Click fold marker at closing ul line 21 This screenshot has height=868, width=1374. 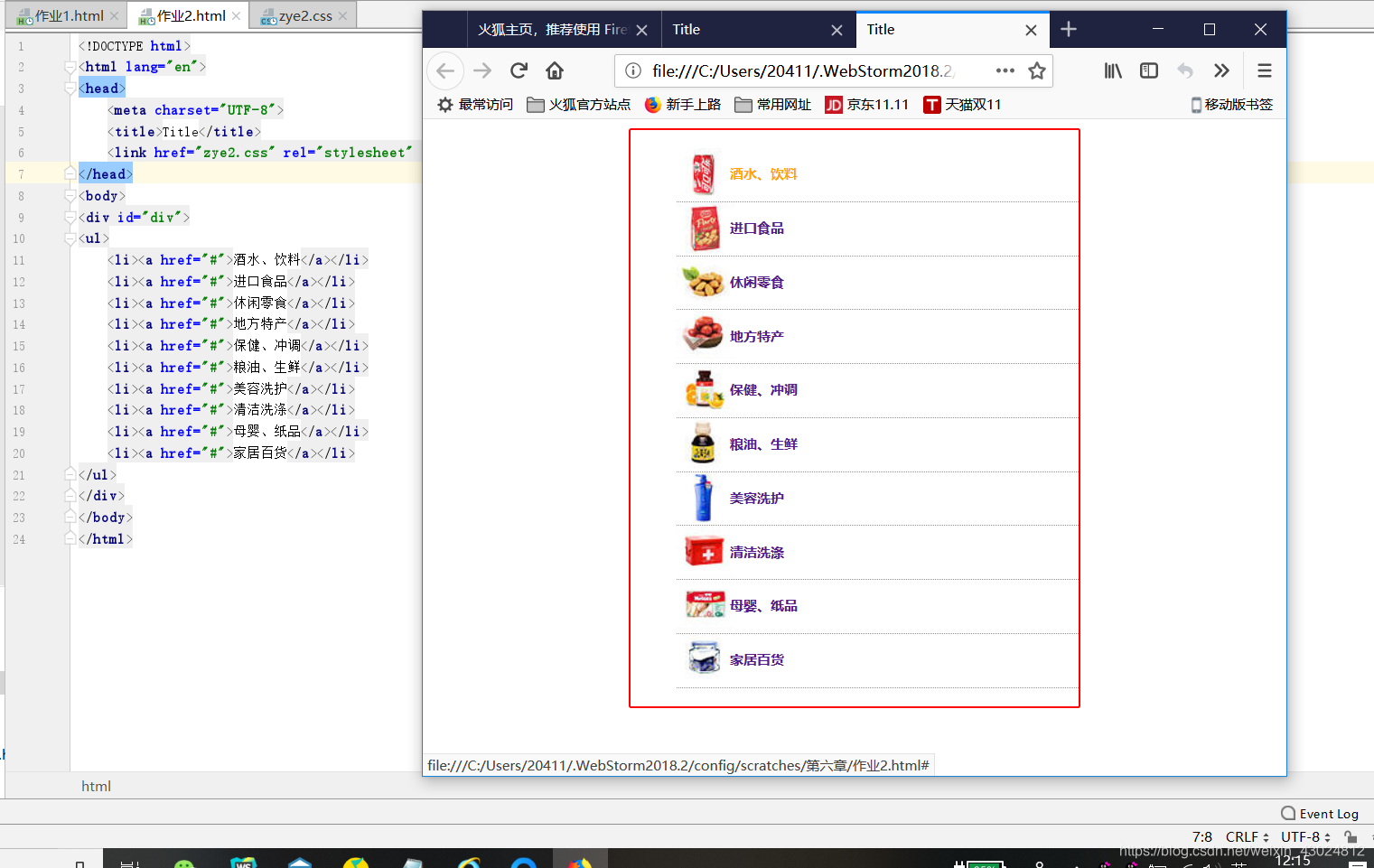click(70, 474)
